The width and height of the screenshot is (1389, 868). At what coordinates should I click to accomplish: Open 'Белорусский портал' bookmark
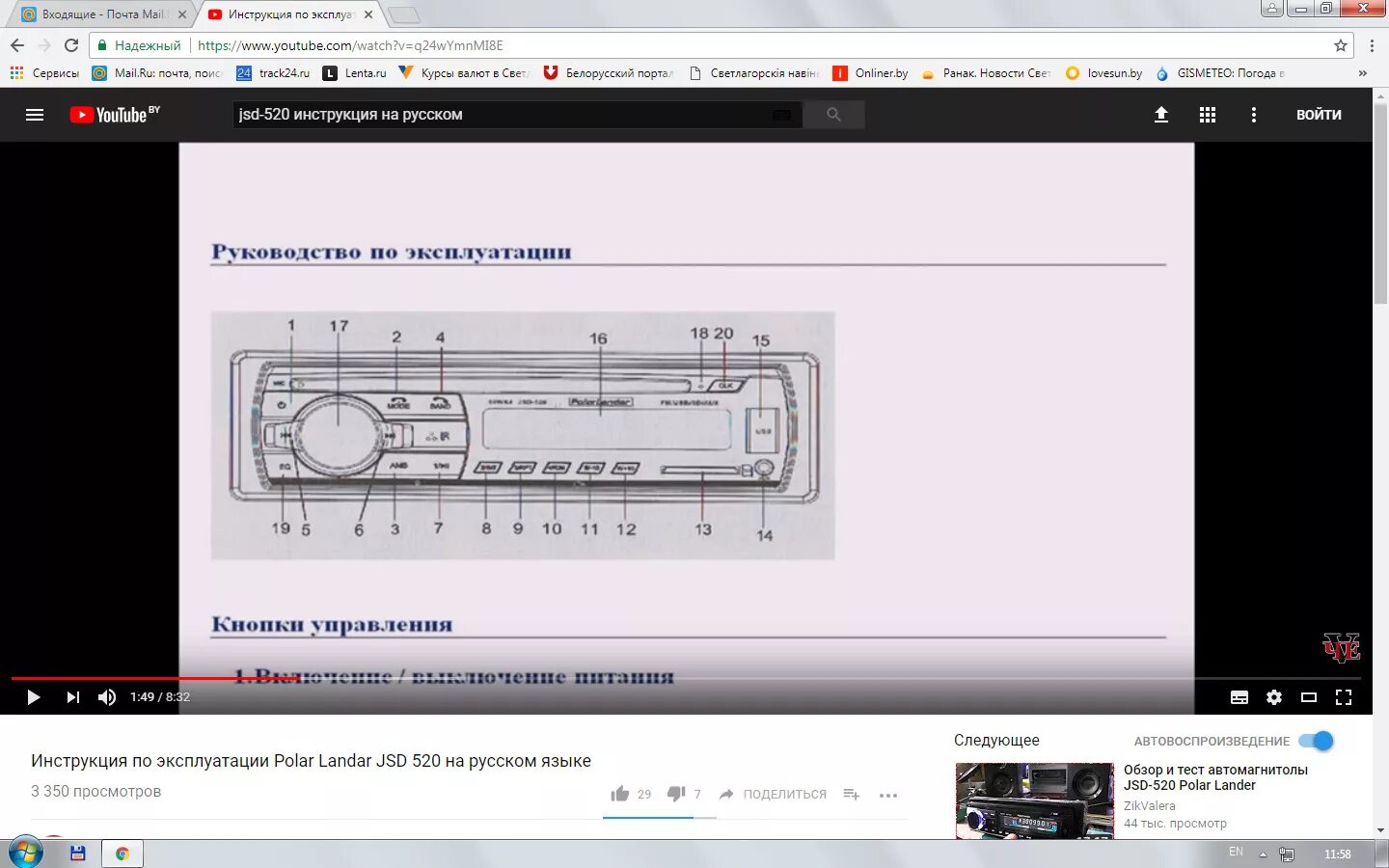[609, 72]
